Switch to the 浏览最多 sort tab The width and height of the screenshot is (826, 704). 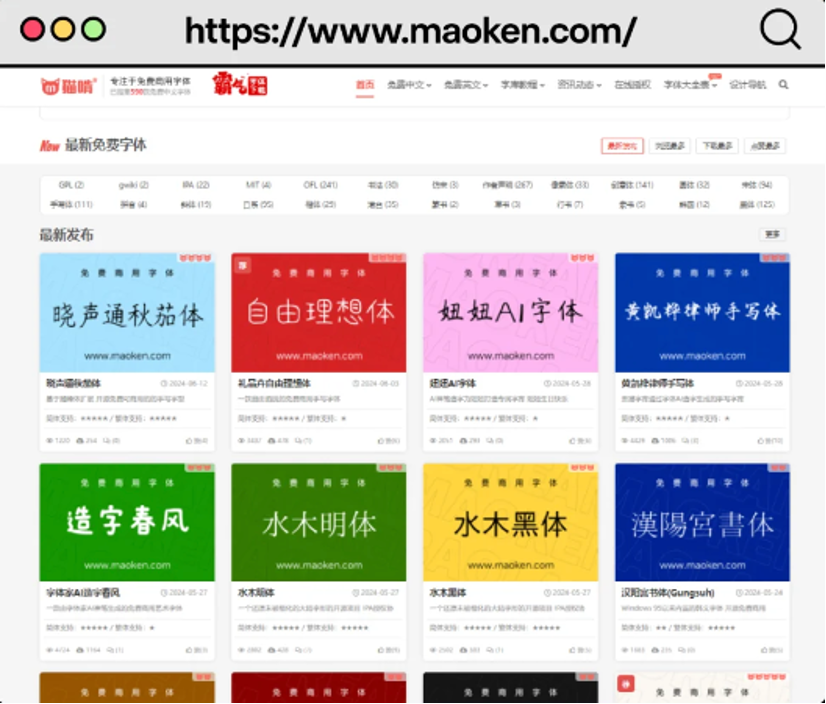(x=670, y=146)
